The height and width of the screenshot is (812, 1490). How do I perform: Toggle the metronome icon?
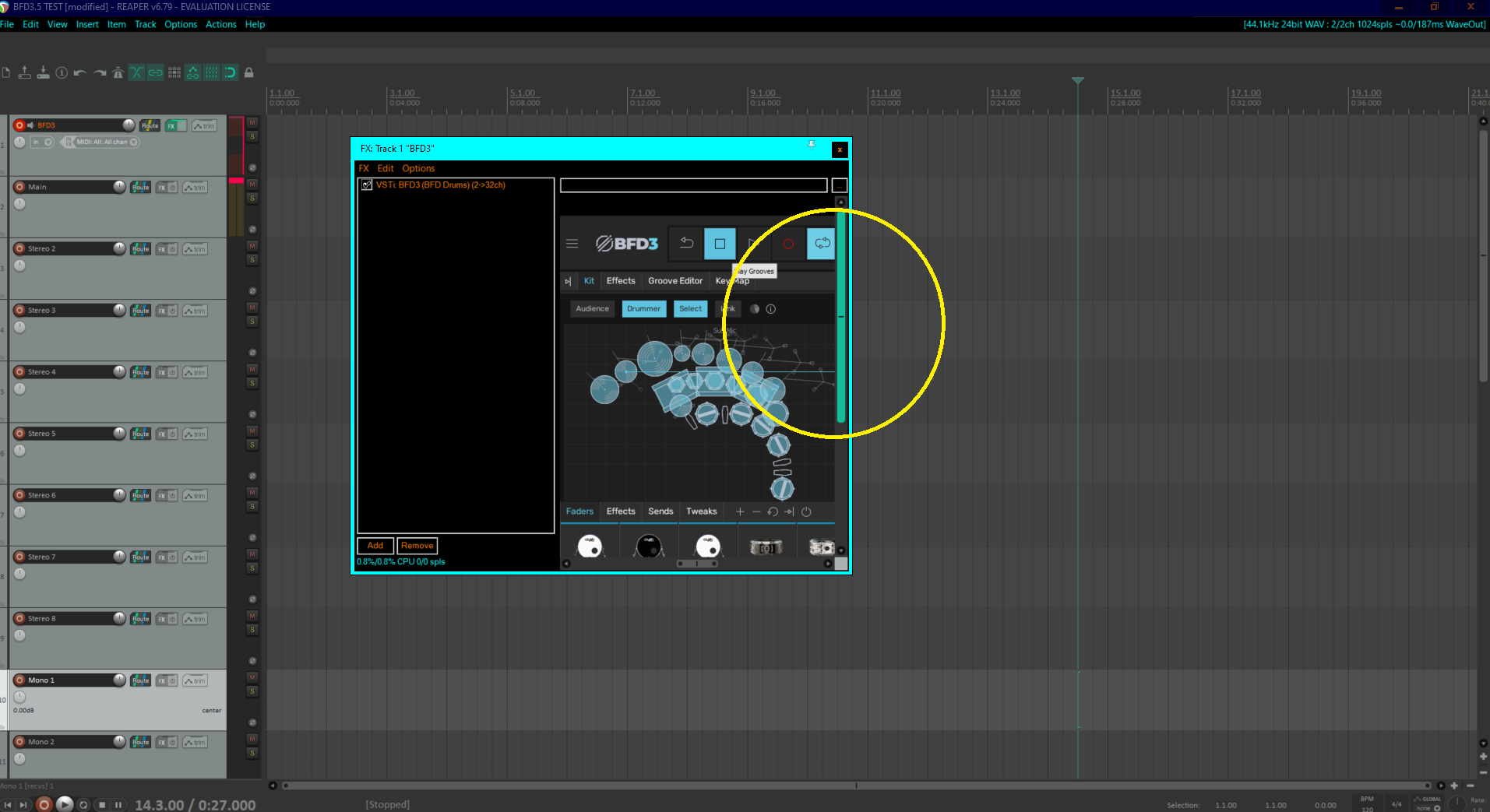tap(118, 72)
